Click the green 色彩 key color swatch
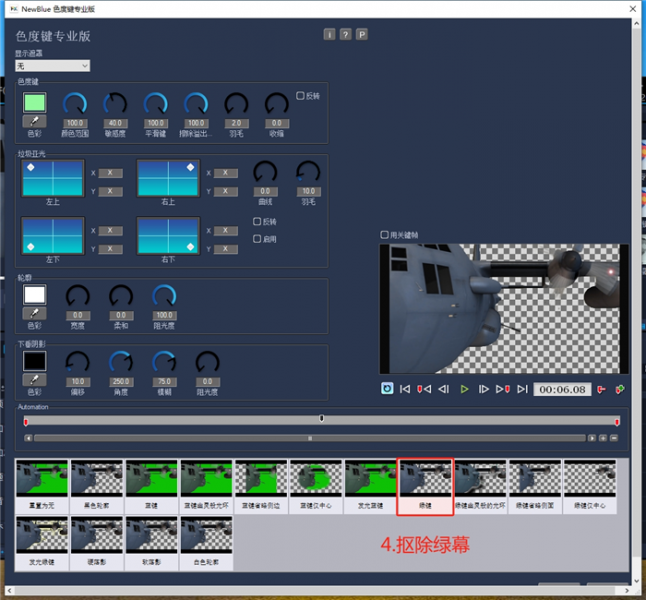 (35, 102)
